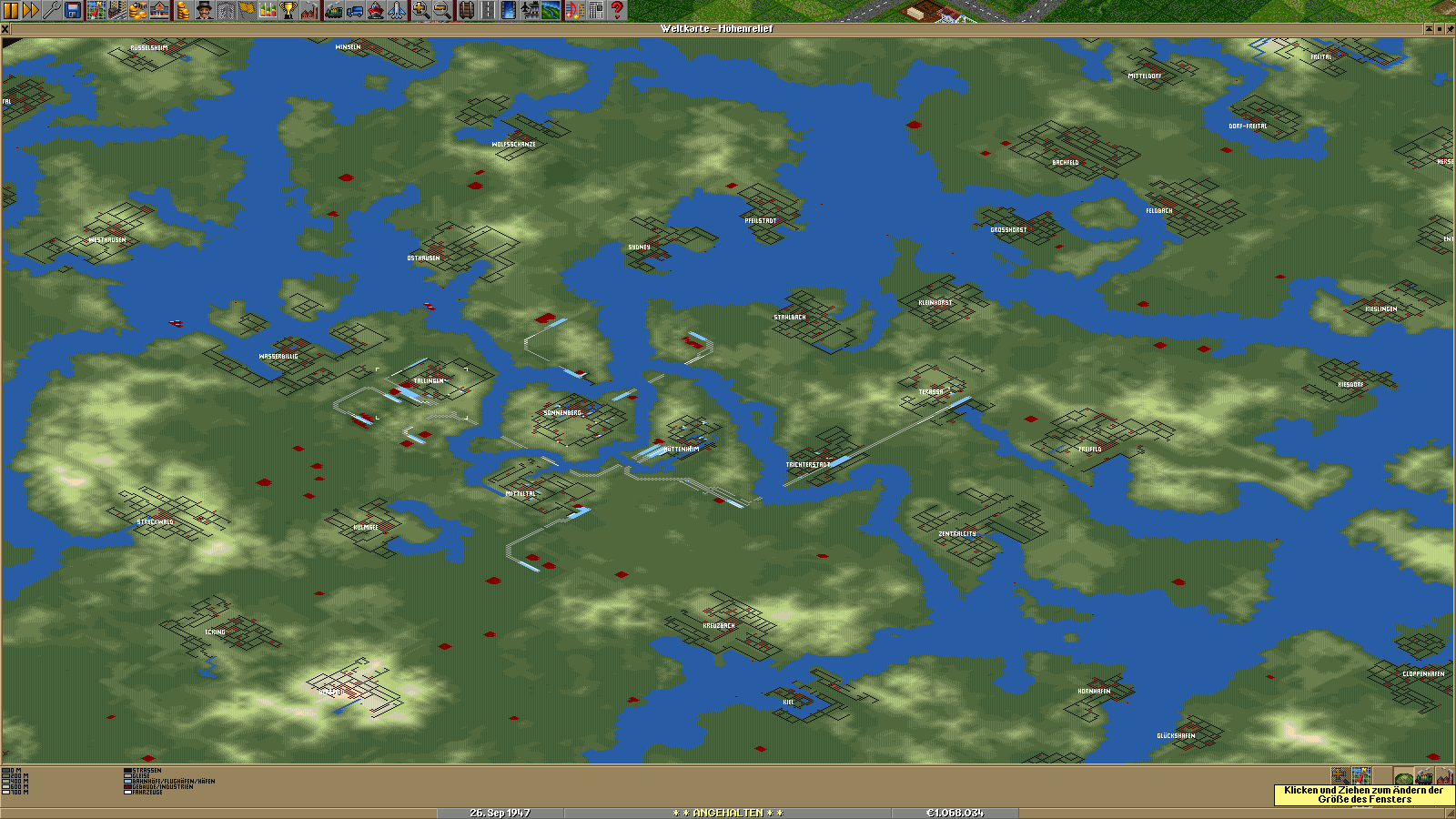This screenshot has width=1456, height=819.
Task: Open the company finances coin stack menu
Action: click(183, 10)
